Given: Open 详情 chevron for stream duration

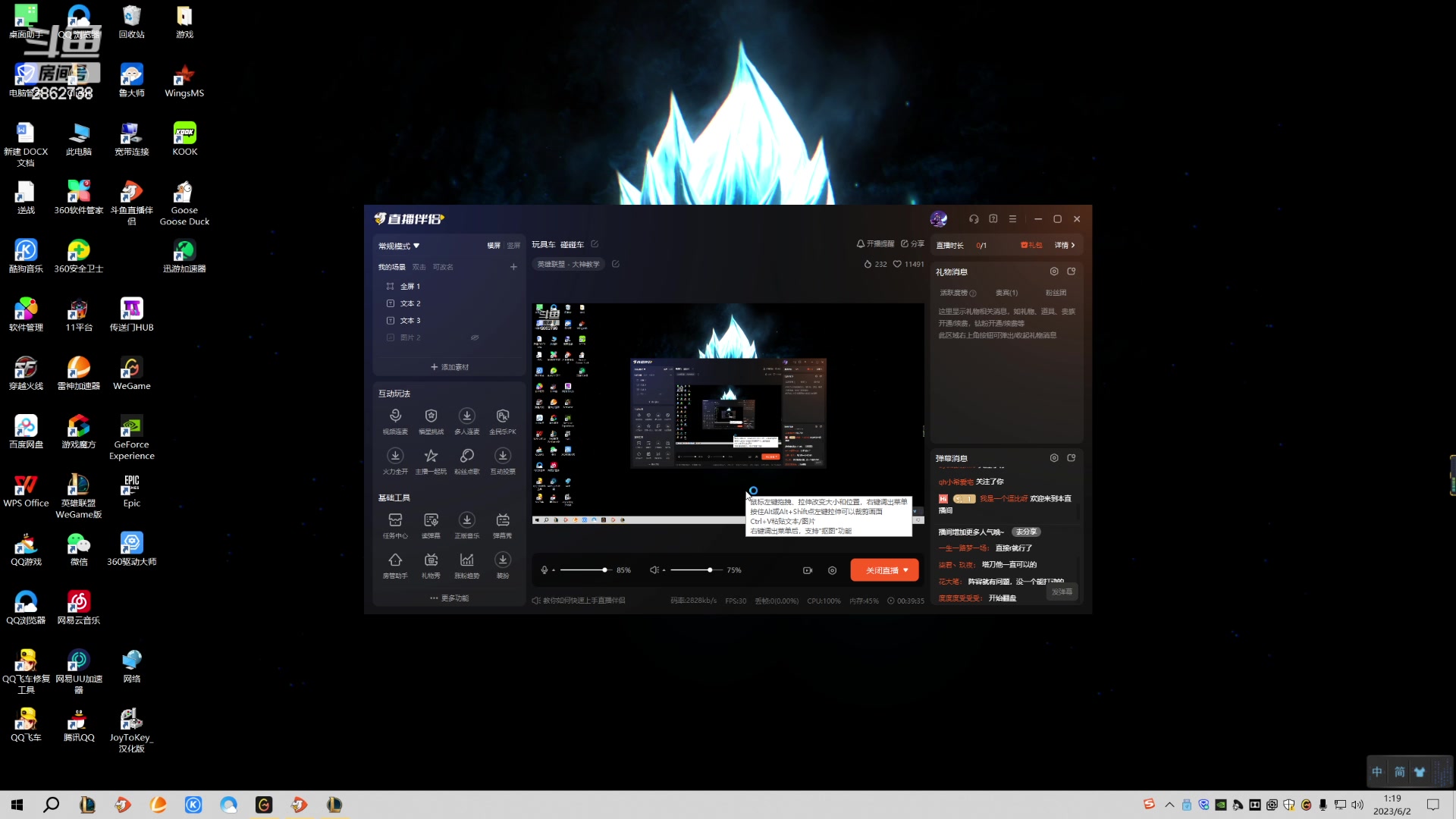Looking at the screenshot, I should click(1065, 245).
